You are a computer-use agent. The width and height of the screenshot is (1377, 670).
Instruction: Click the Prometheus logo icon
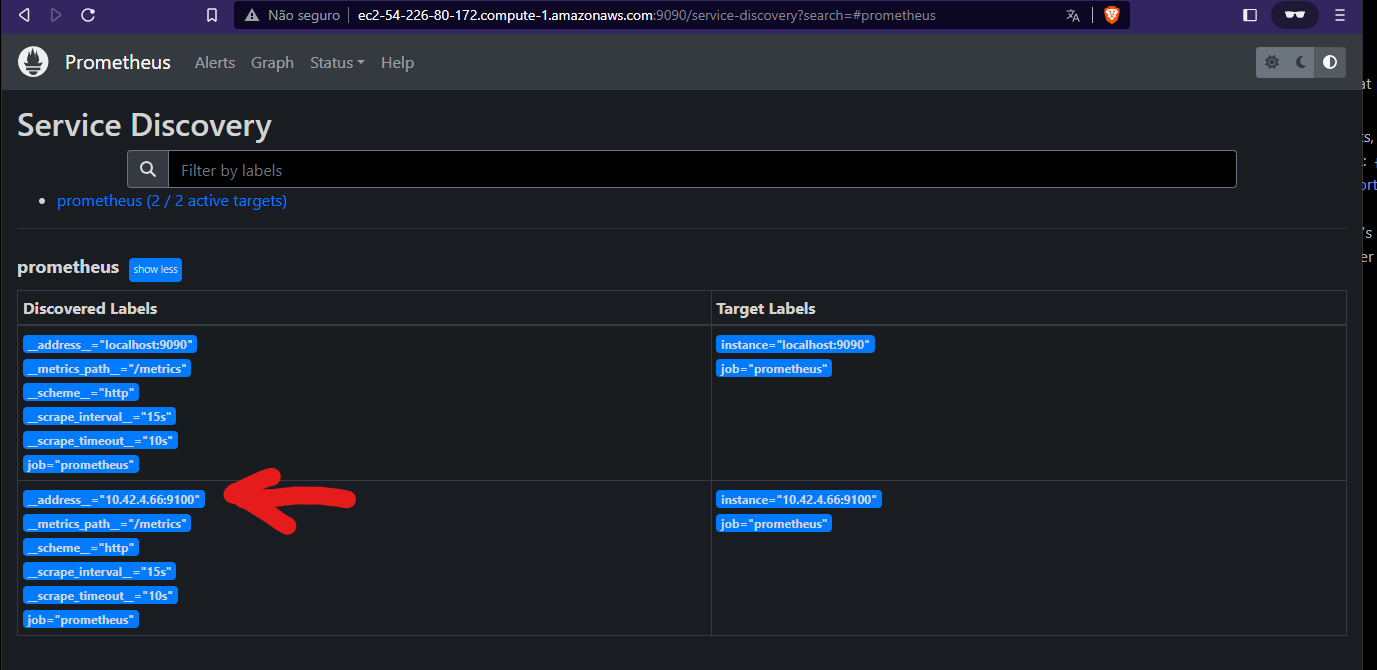[x=32, y=61]
